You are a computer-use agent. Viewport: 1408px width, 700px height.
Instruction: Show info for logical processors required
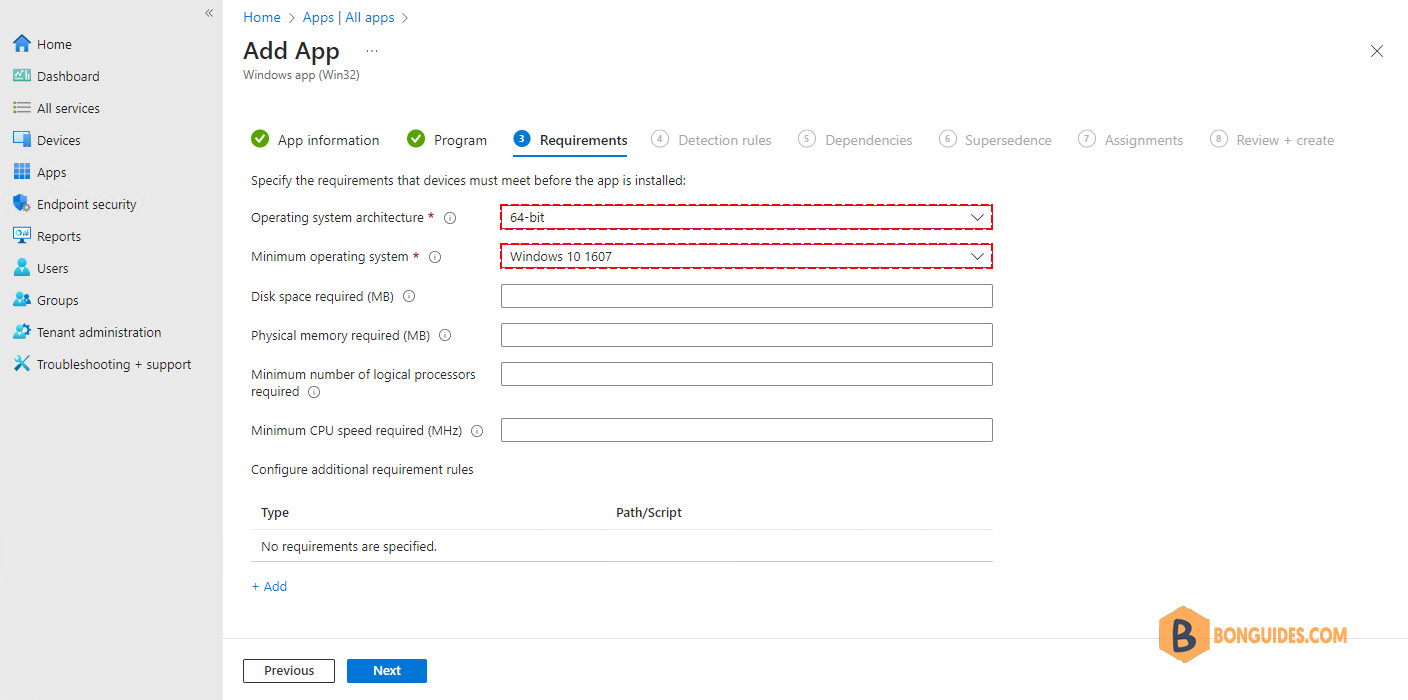[314, 392]
